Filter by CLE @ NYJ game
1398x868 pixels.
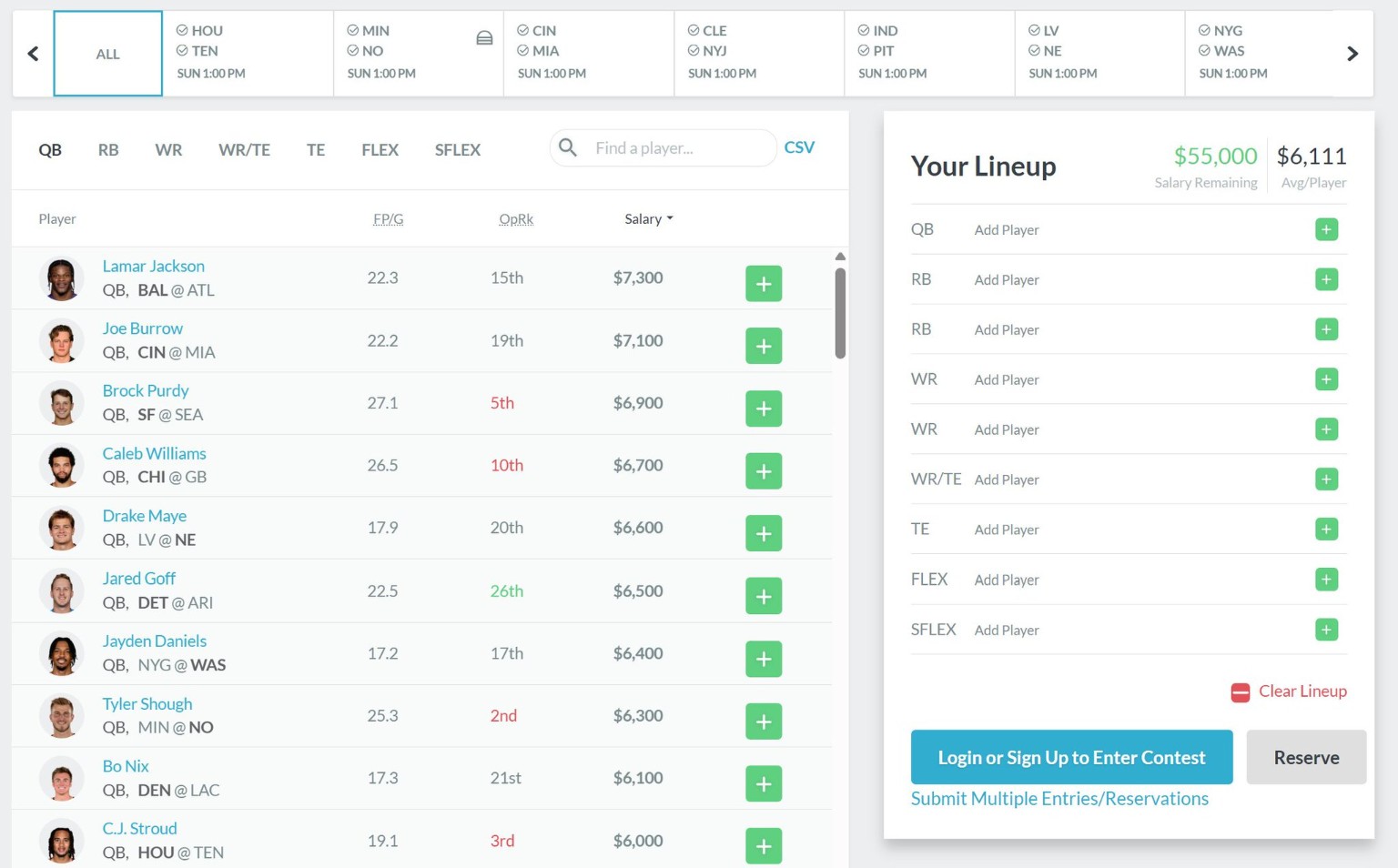759,54
